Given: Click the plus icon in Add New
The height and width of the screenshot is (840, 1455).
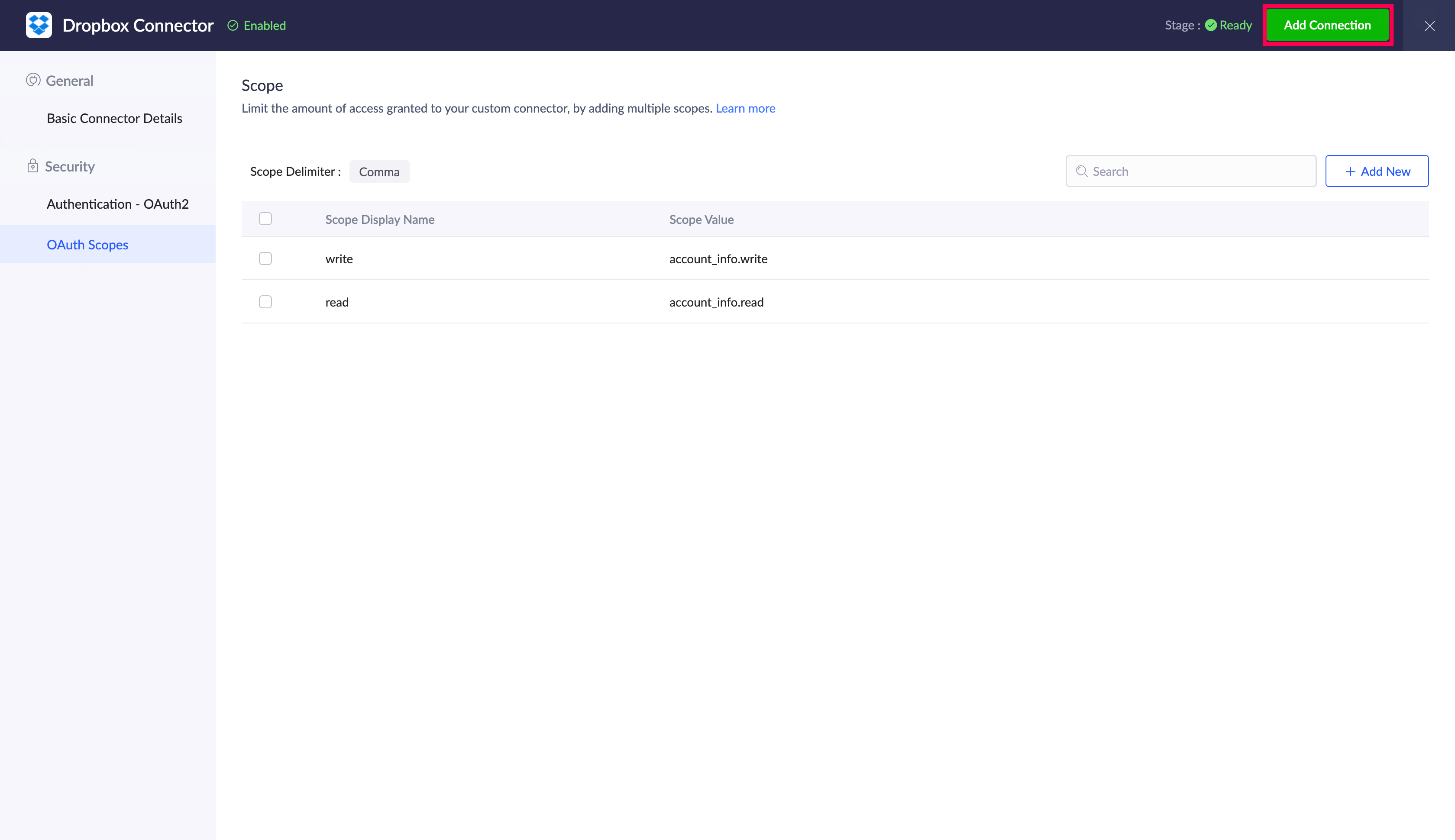Looking at the screenshot, I should pos(1350,171).
